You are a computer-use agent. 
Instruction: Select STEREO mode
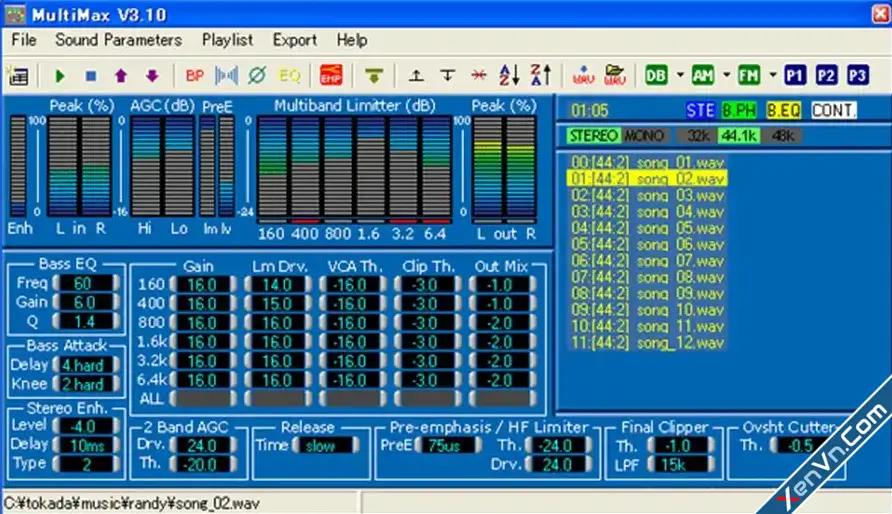pos(593,136)
